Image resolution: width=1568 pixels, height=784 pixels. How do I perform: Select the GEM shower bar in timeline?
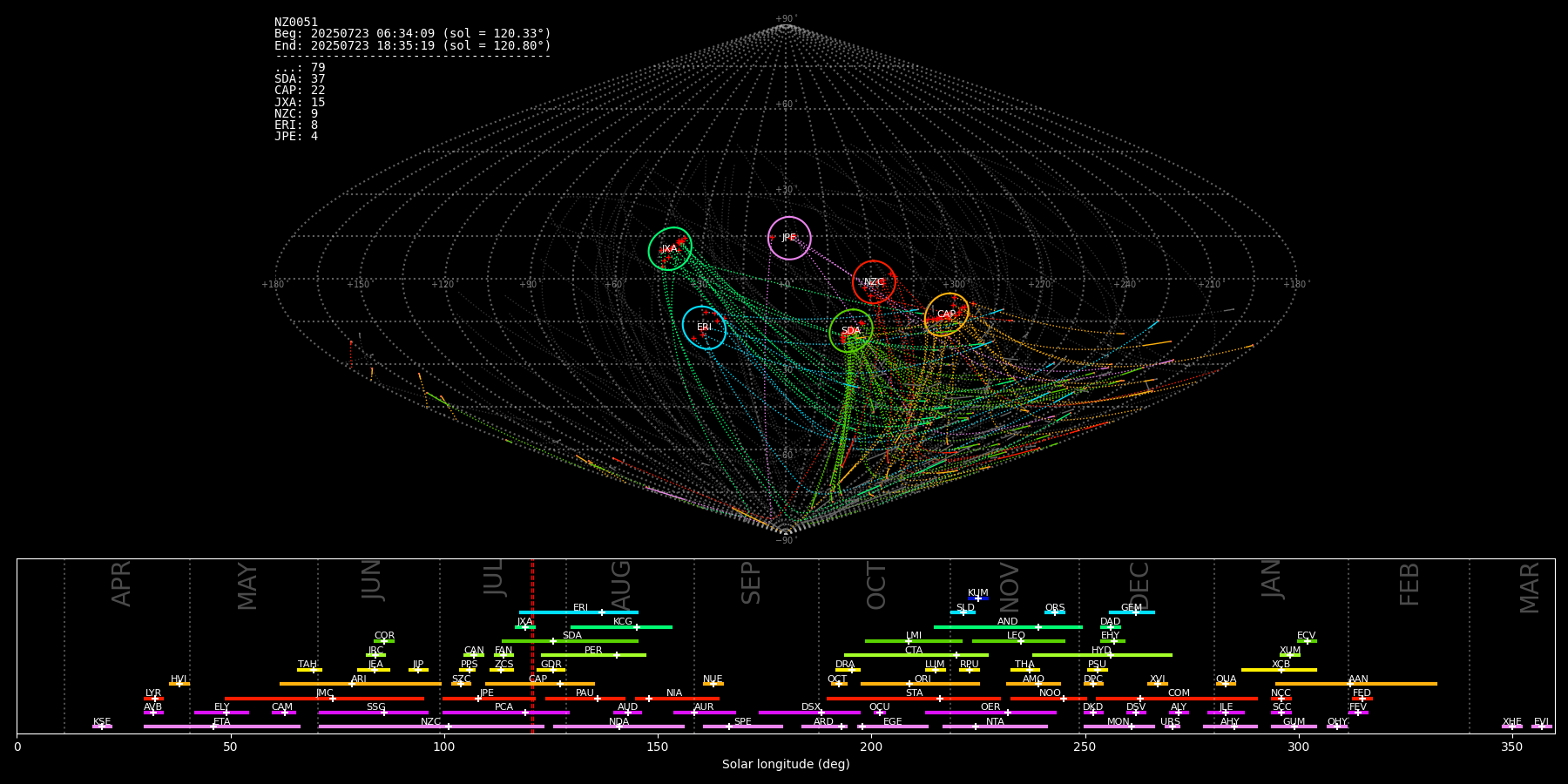pyautogui.click(x=1132, y=612)
